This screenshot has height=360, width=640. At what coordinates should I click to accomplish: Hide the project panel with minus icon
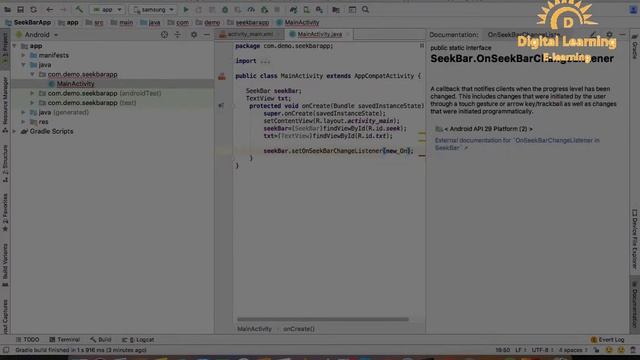[x=207, y=35]
